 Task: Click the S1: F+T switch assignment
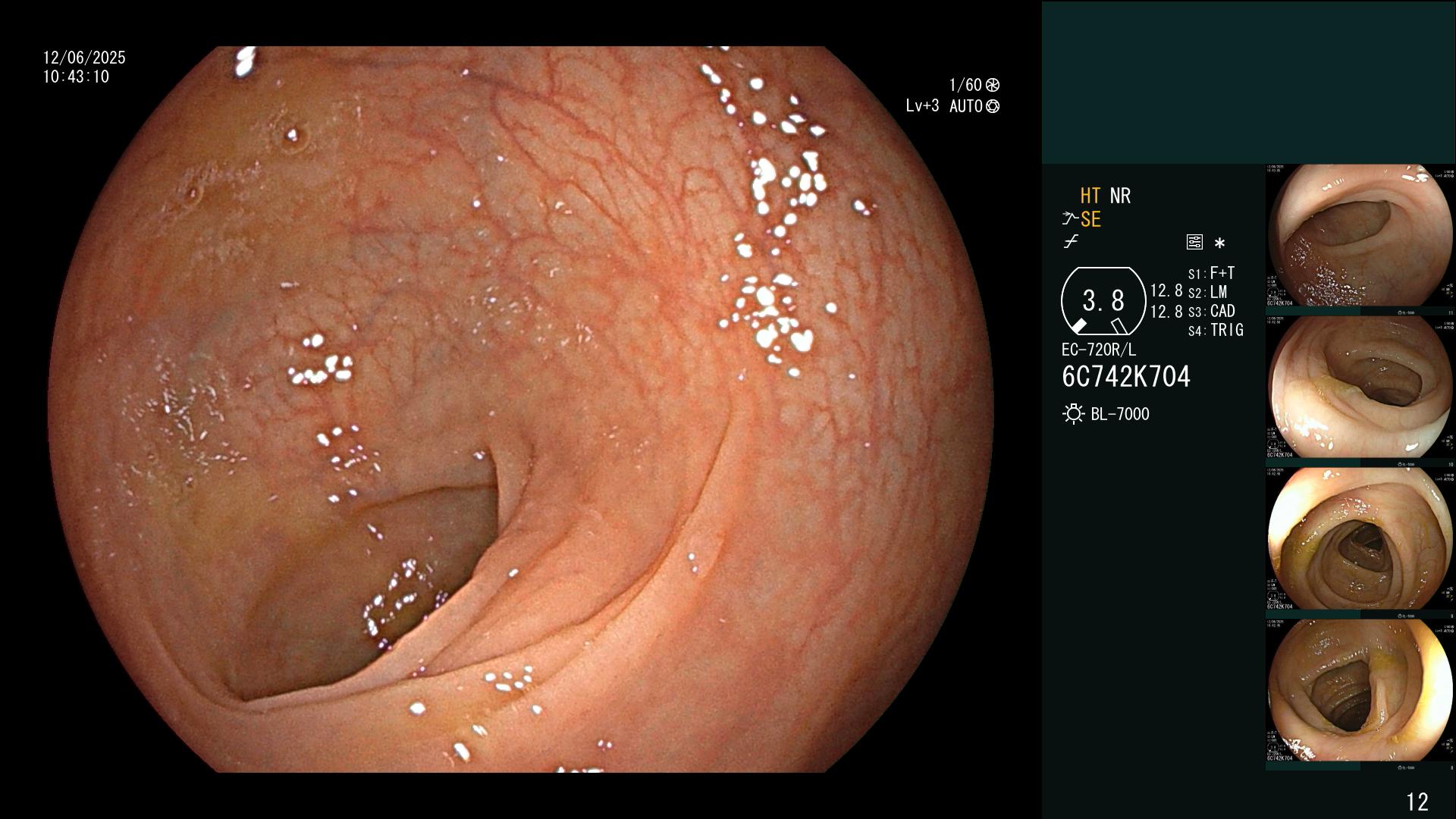[x=1212, y=273]
